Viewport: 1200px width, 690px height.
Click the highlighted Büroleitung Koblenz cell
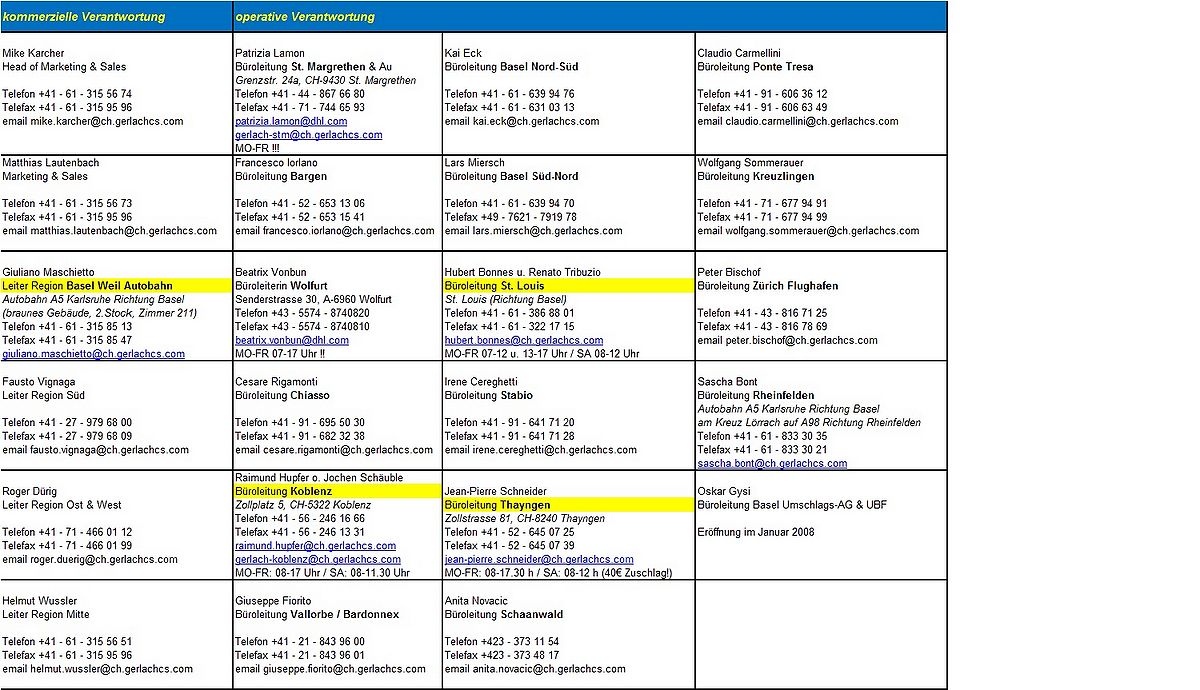[337, 491]
